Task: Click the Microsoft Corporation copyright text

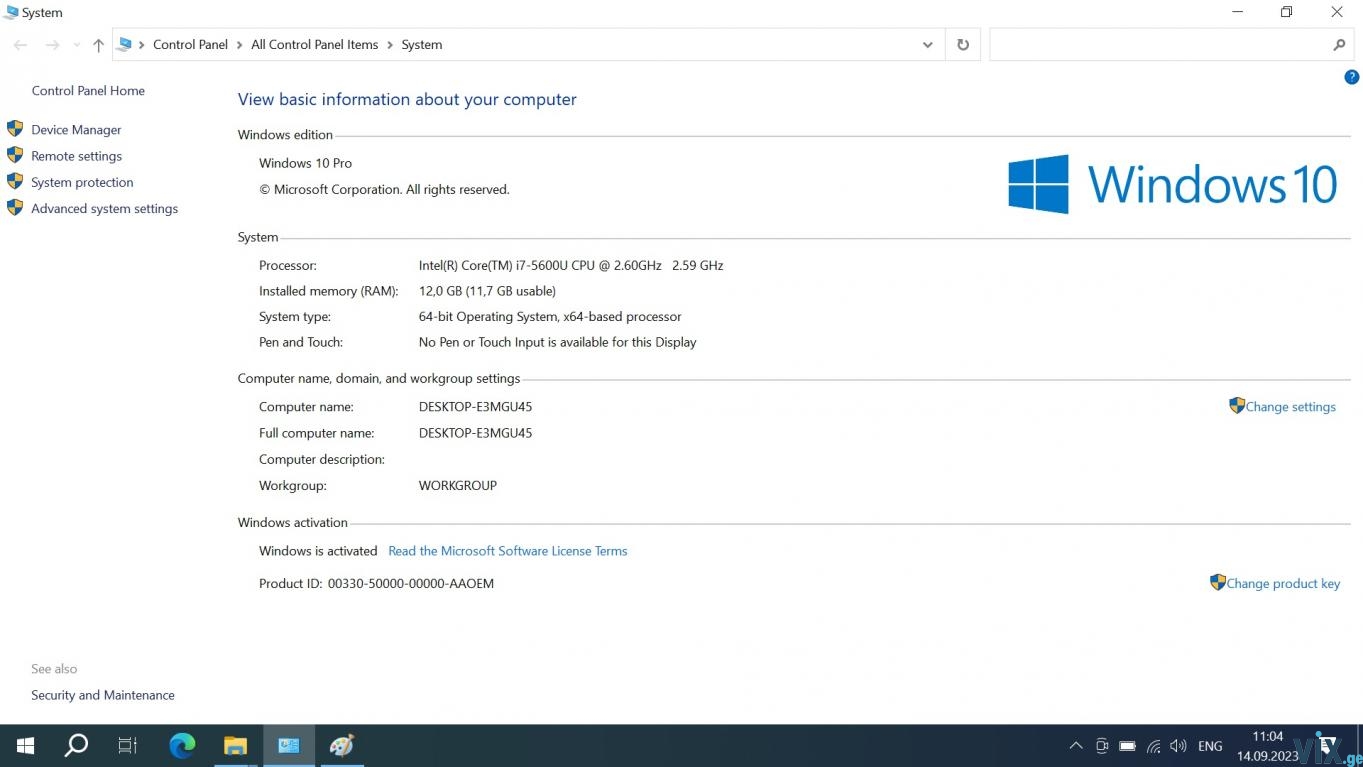Action: pos(384,189)
